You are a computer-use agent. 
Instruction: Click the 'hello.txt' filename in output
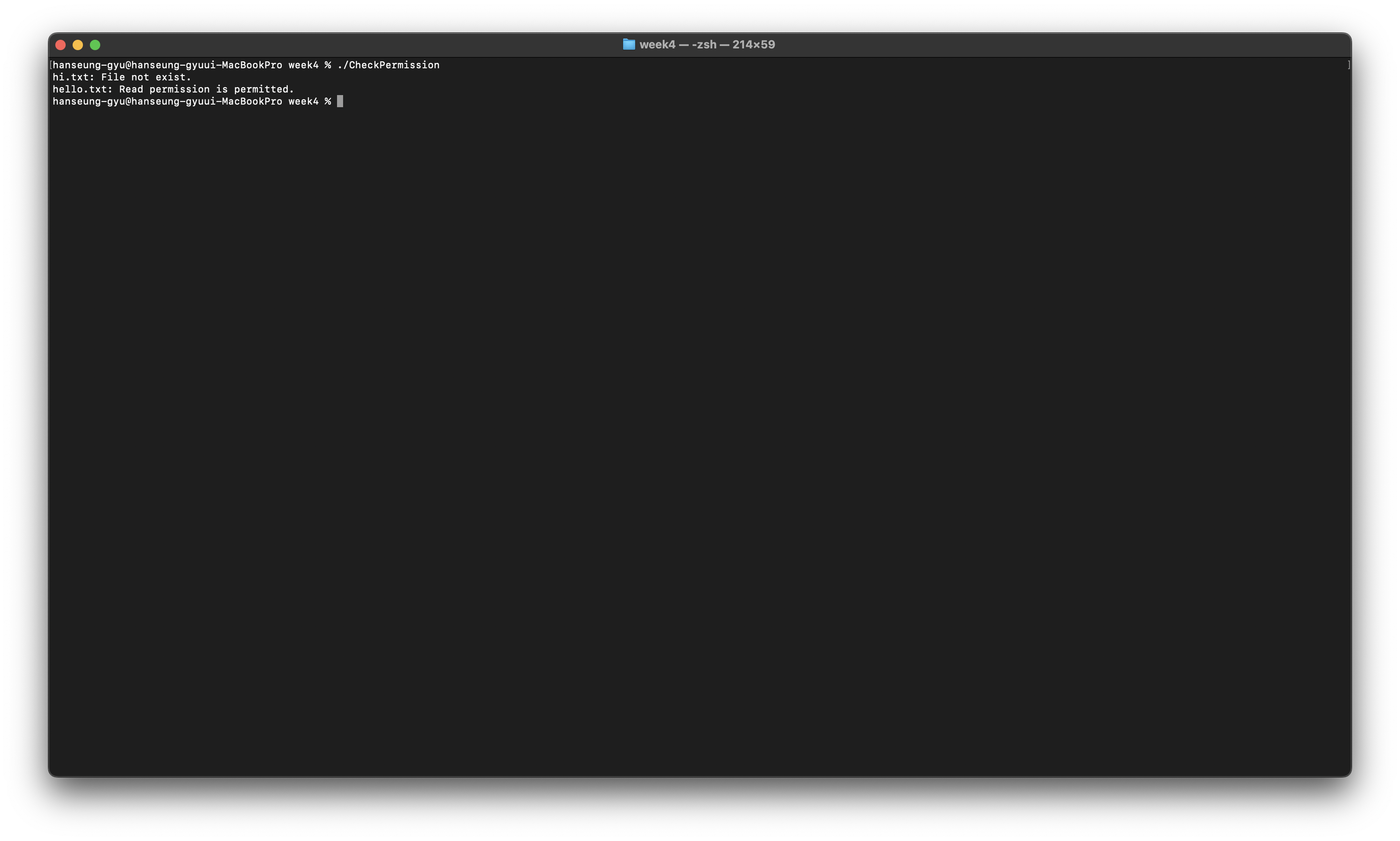[80, 89]
